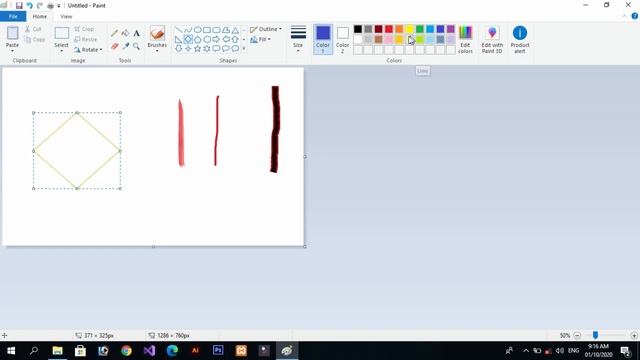Select the Eraser tool
640x360 pixels.
[x=115, y=46]
